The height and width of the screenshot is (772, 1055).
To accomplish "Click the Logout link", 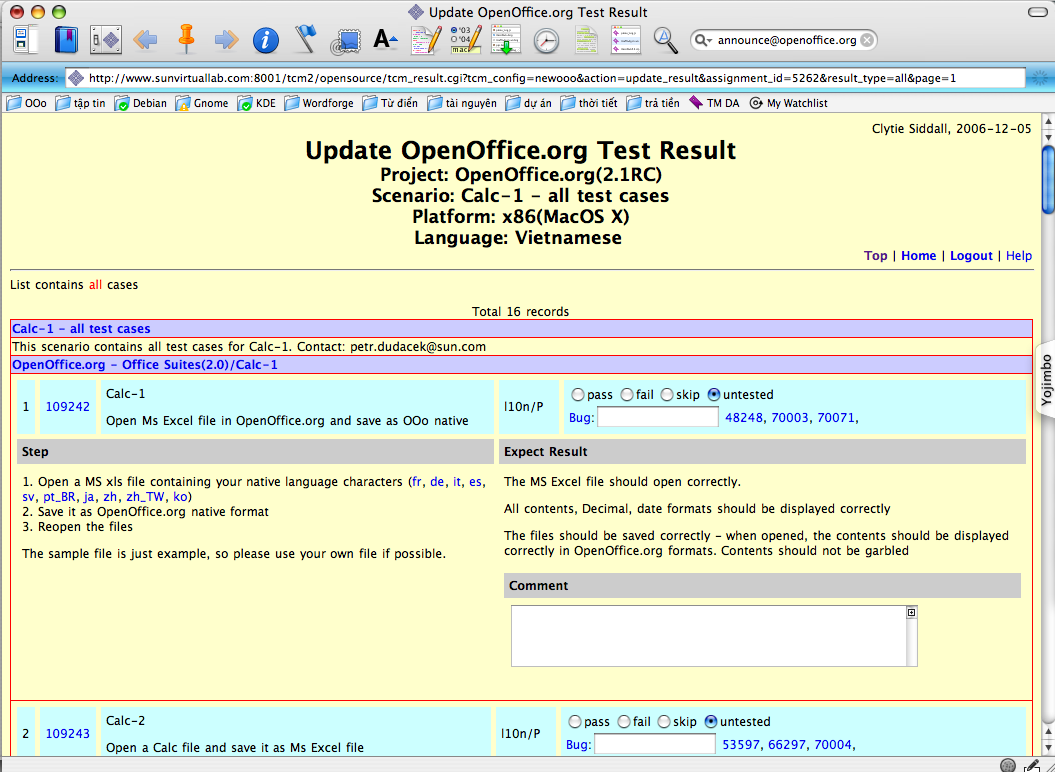I will [x=971, y=256].
